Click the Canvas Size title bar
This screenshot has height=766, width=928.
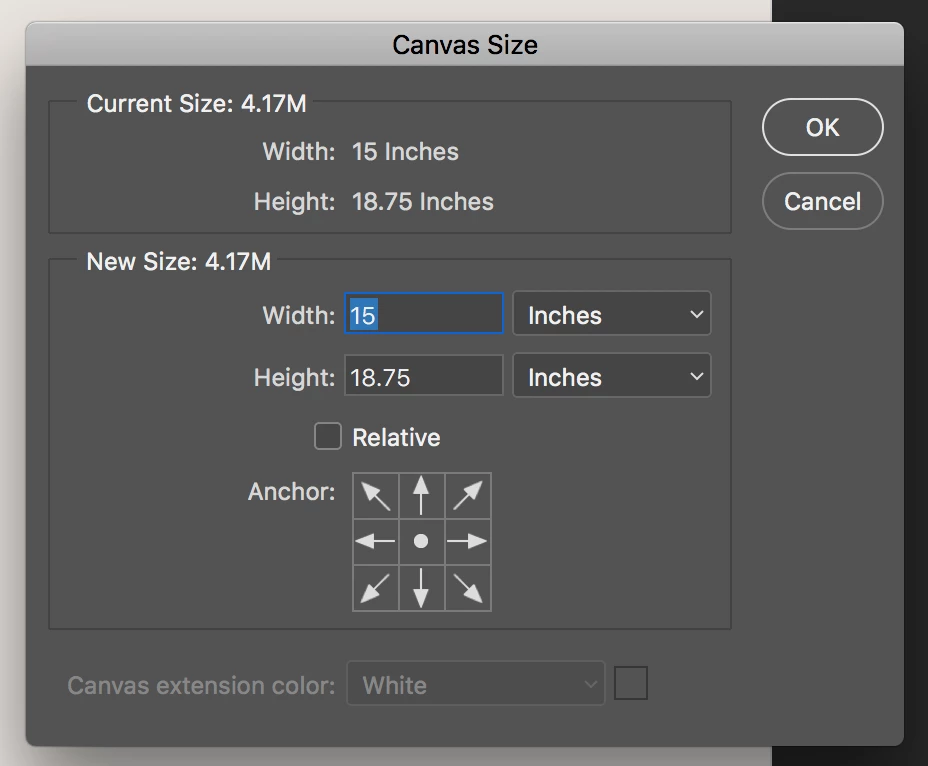coord(464,45)
